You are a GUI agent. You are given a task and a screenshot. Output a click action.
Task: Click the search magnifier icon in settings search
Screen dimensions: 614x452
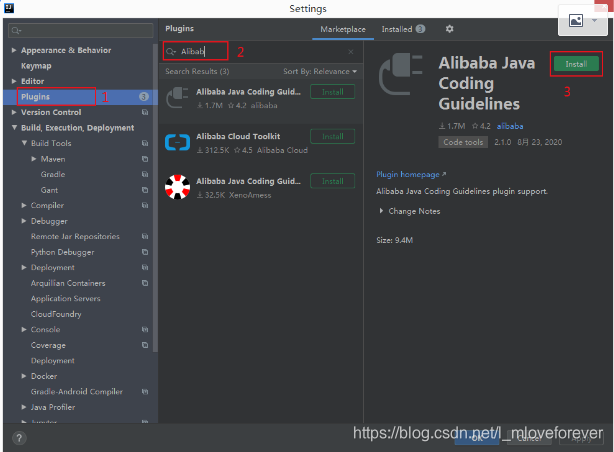(16, 31)
